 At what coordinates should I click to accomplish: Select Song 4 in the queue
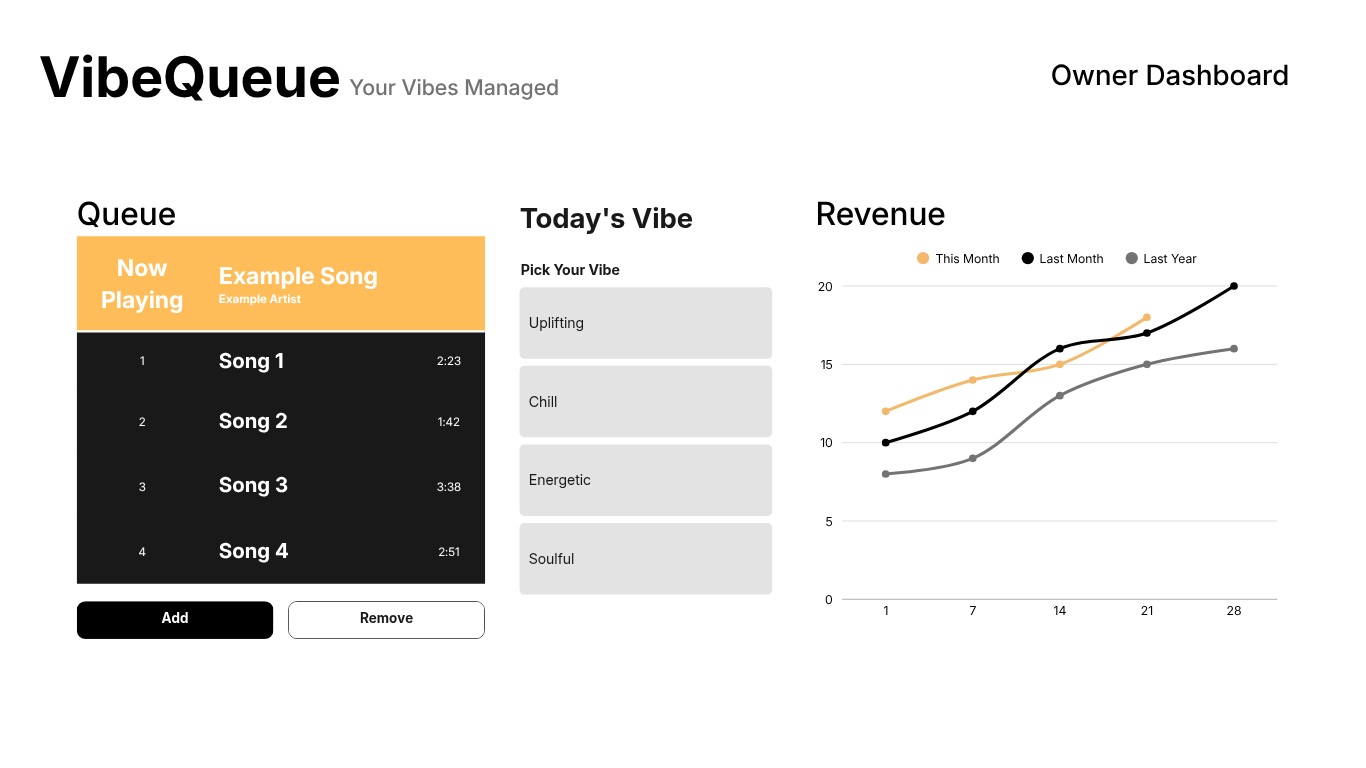point(281,551)
